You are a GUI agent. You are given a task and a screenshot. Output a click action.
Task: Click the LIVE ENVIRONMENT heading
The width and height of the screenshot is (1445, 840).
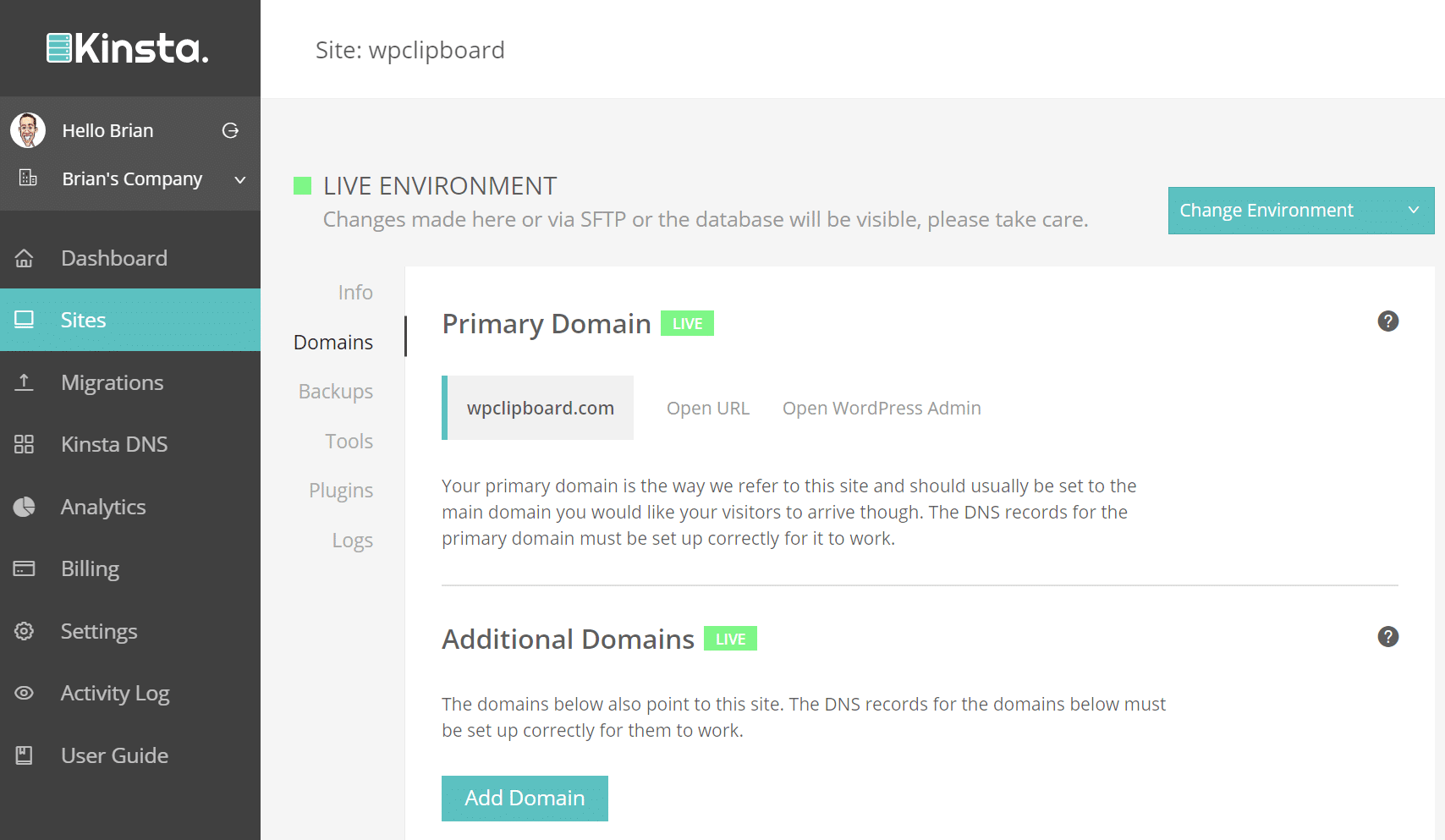coord(440,185)
